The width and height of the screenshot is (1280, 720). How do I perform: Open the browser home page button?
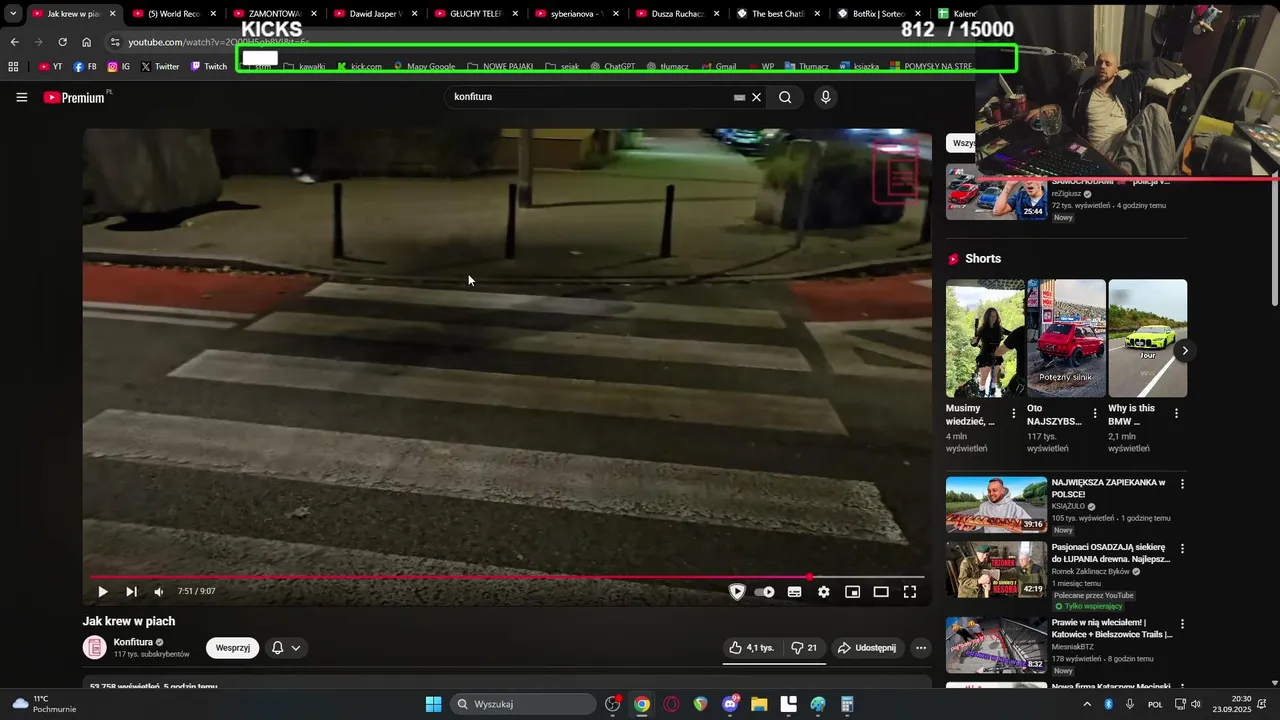(86, 42)
